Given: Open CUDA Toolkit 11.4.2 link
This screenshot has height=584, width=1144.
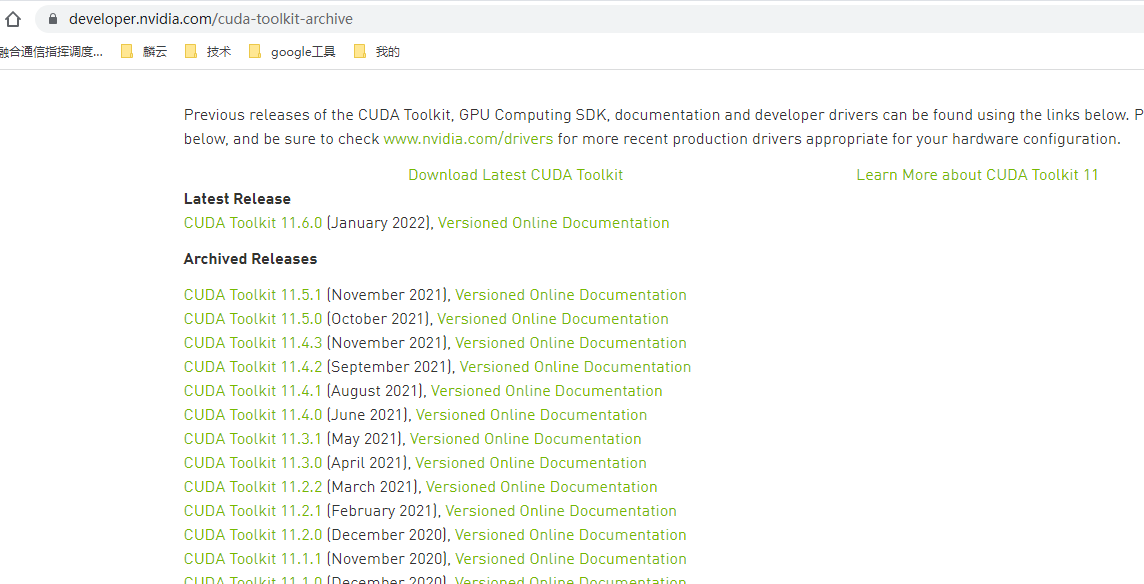Looking at the screenshot, I should coord(252,367).
